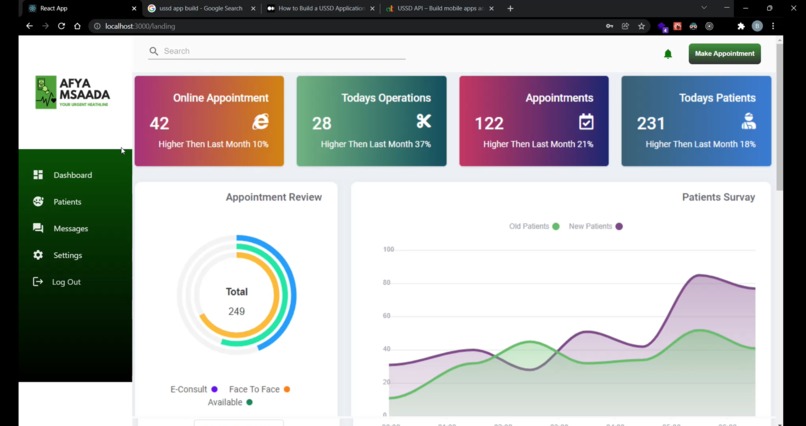Toggle Old Patients legend on chart
Screen dimensions: 806x426
[534, 226]
